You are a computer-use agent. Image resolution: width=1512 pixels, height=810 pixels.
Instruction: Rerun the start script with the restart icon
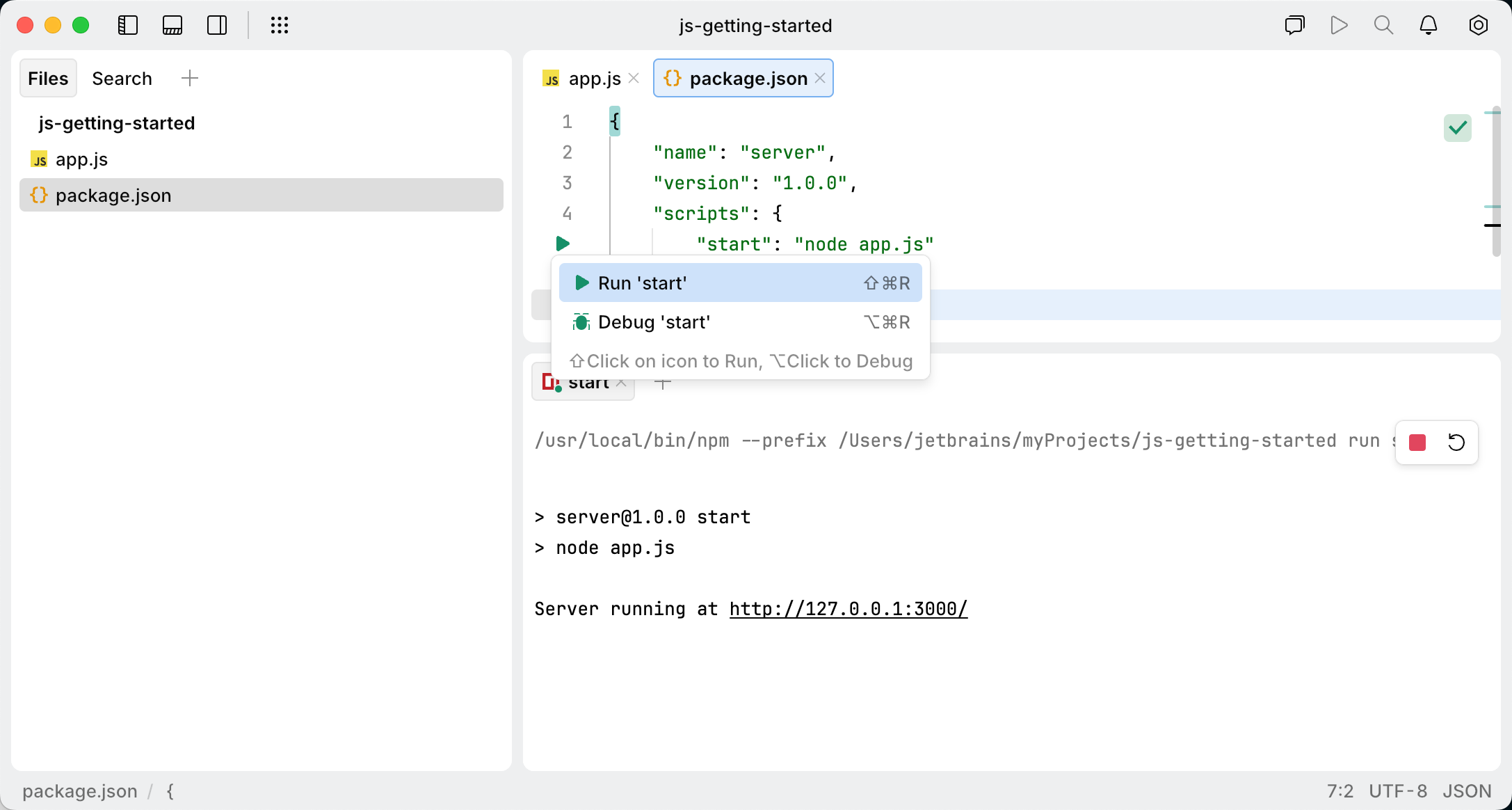tap(1456, 442)
